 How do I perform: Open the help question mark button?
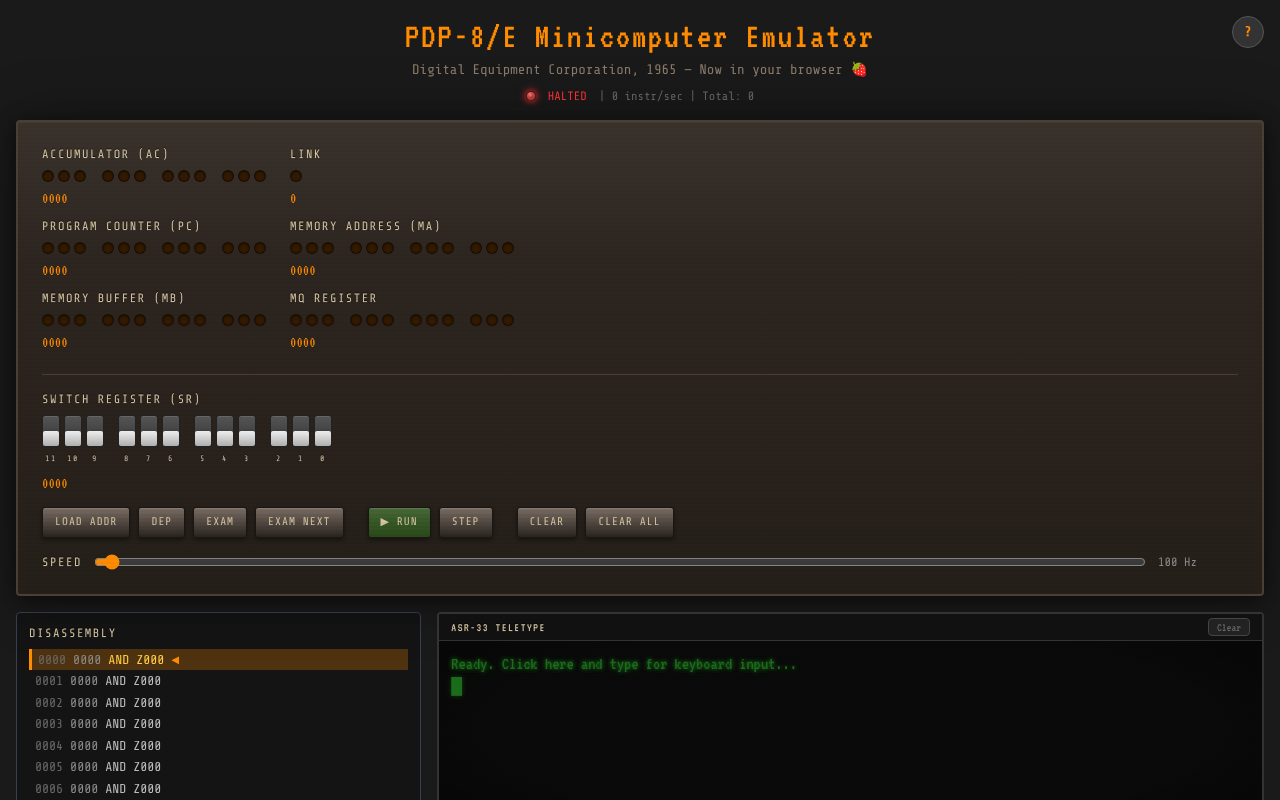(x=1248, y=32)
